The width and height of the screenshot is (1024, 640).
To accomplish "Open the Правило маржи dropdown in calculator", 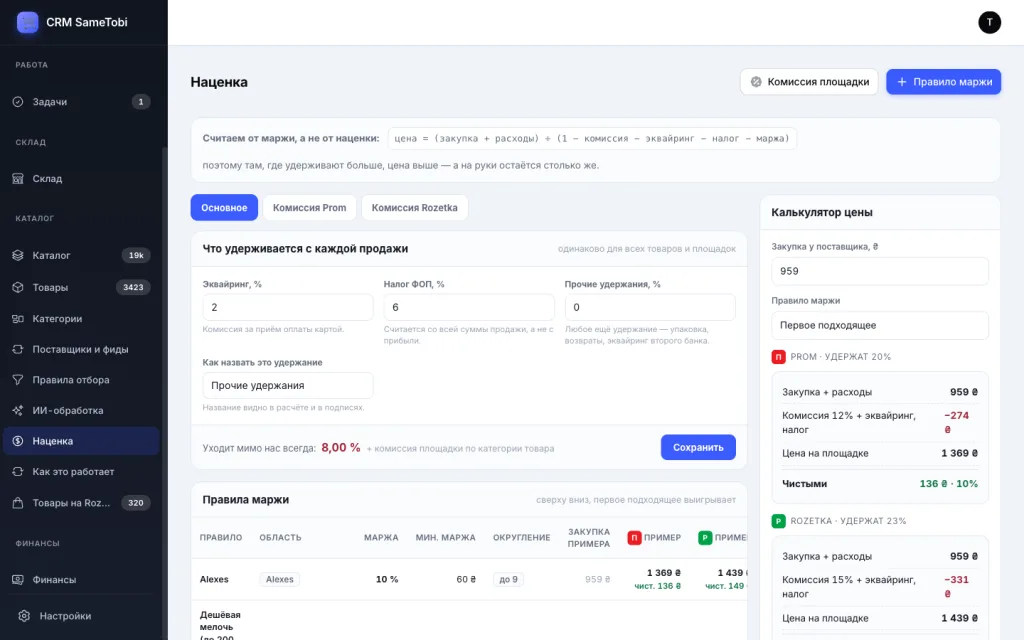I will [880, 325].
